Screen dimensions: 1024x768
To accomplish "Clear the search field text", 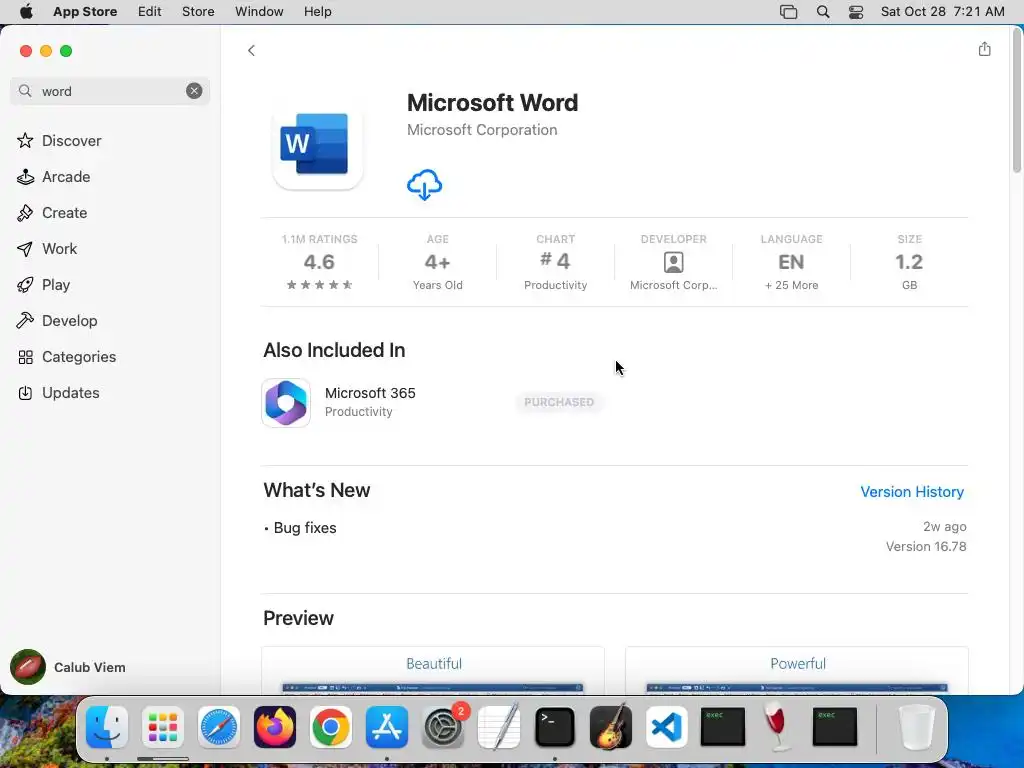I will (194, 91).
